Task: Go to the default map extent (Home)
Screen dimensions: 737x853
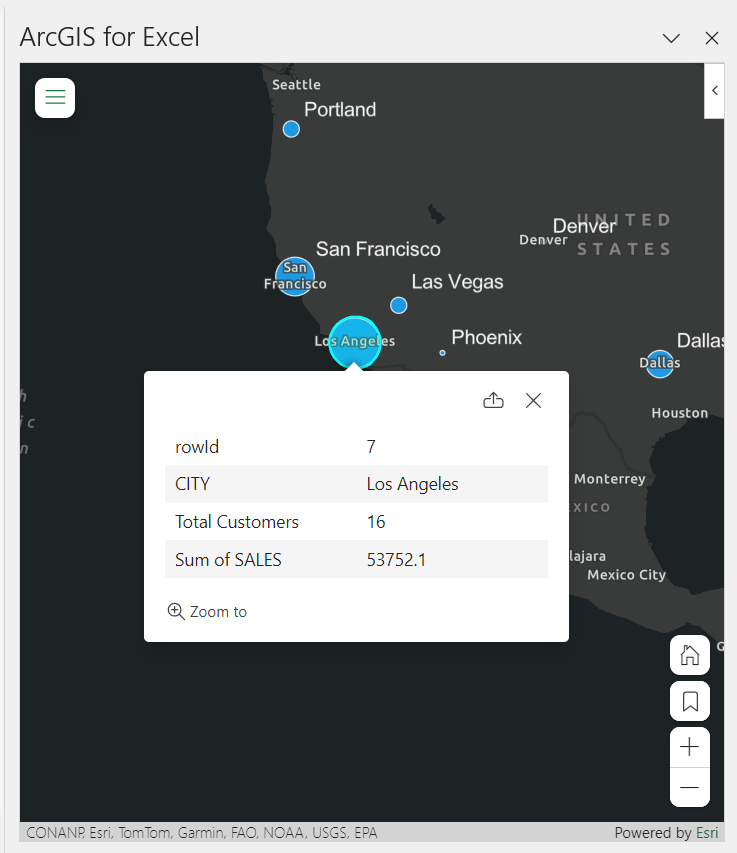Action: pyautogui.click(x=690, y=655)
